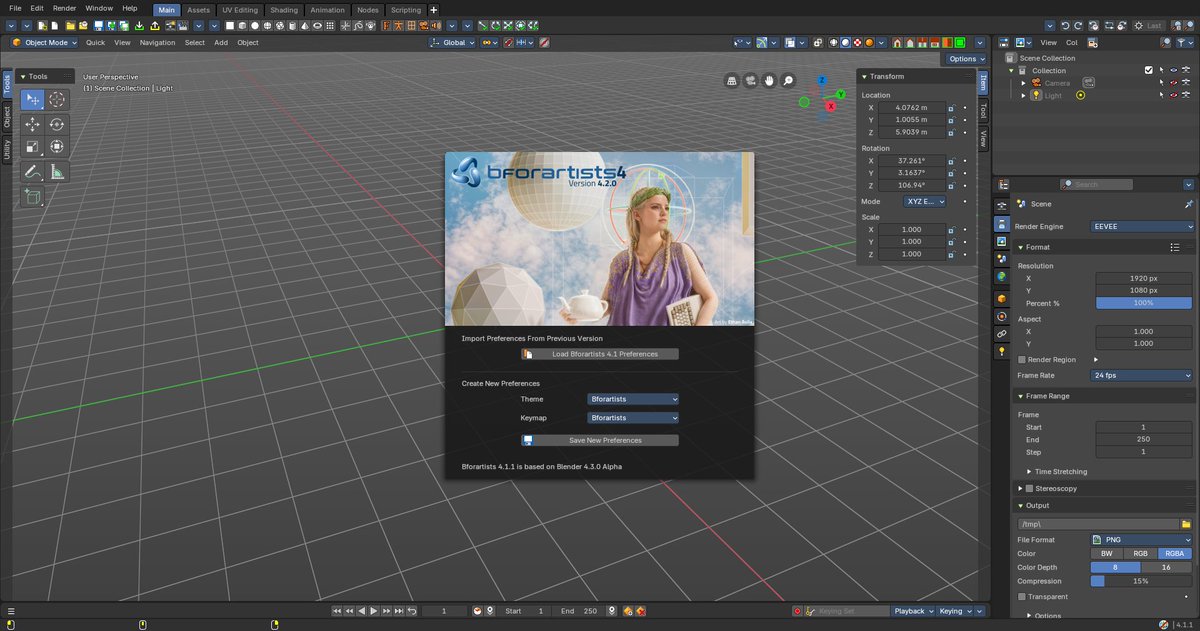This screenshot has width=1200, height=631.
Task: Enable the Transparent checkbox
Action: (x=1021, y=597)
